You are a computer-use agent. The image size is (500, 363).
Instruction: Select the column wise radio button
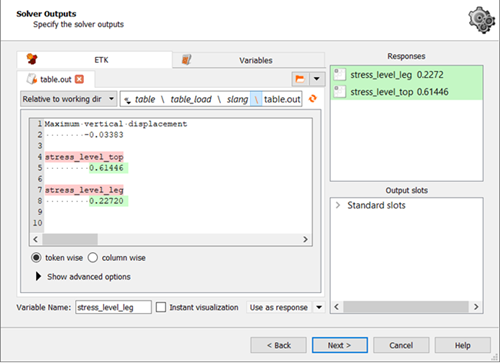[x=93, y=258]
